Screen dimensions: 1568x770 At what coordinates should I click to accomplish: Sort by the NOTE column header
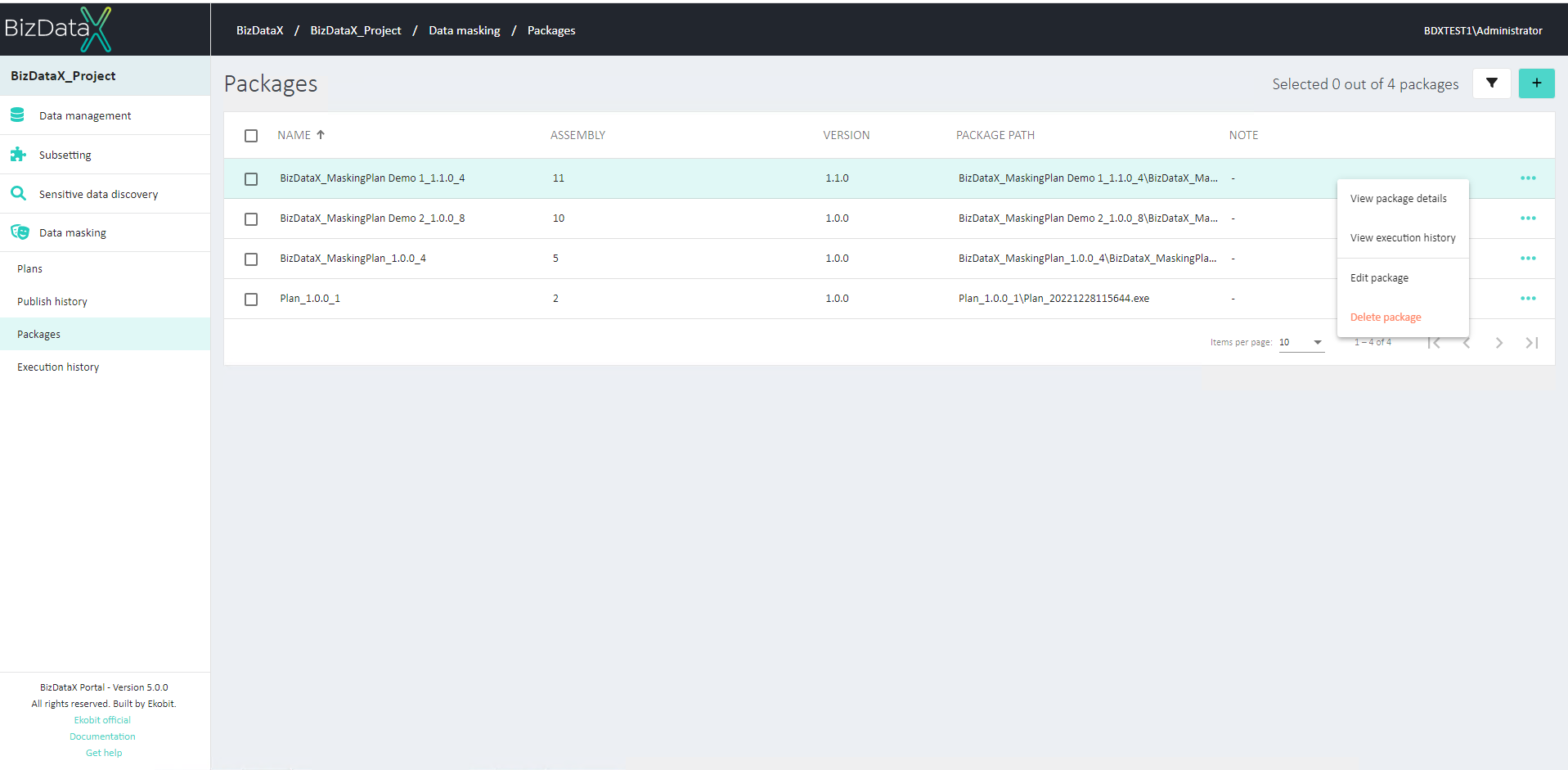click(x=1243, y=135)
